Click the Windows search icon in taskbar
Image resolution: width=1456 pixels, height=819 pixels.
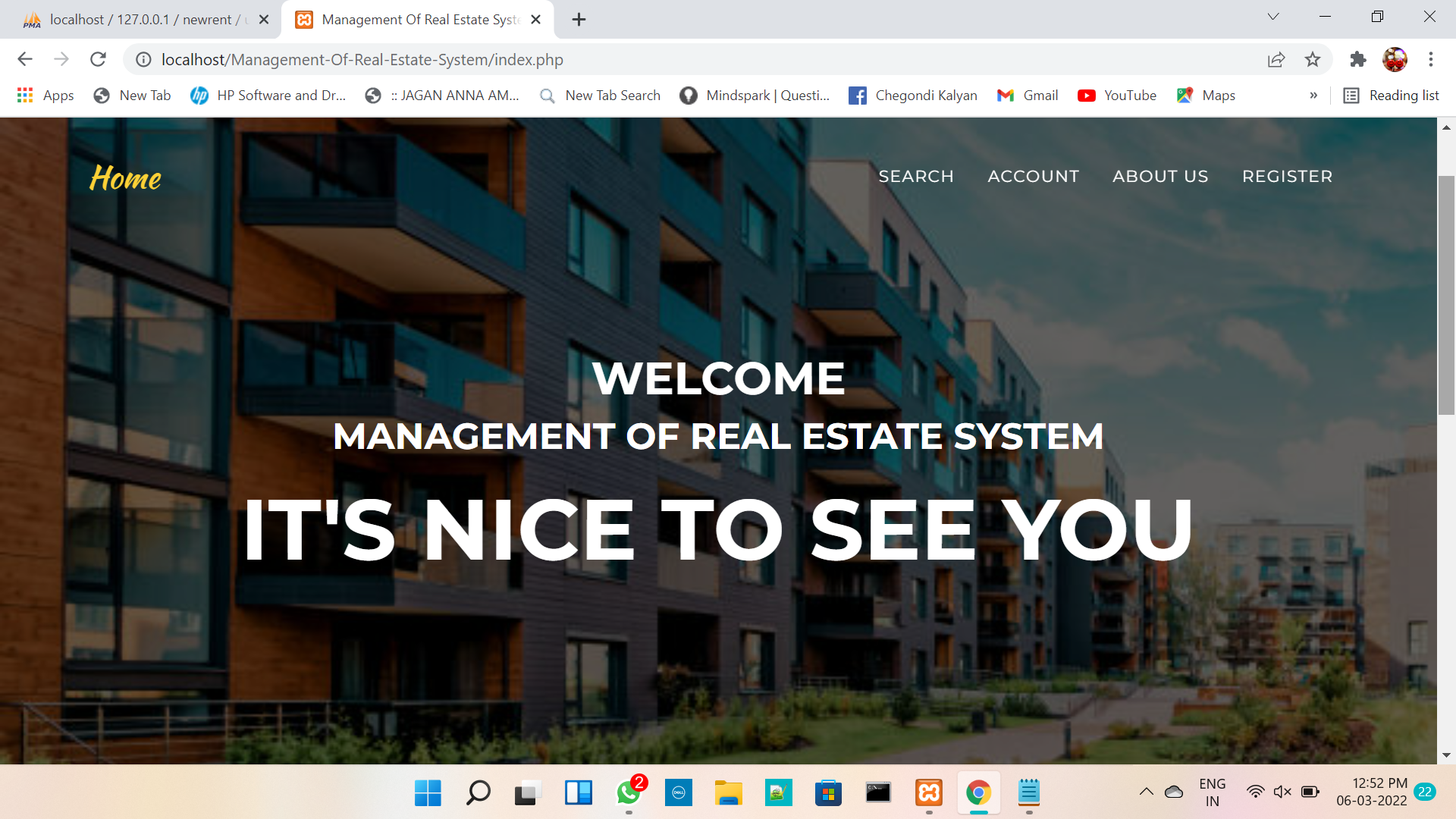click(477, 793)
